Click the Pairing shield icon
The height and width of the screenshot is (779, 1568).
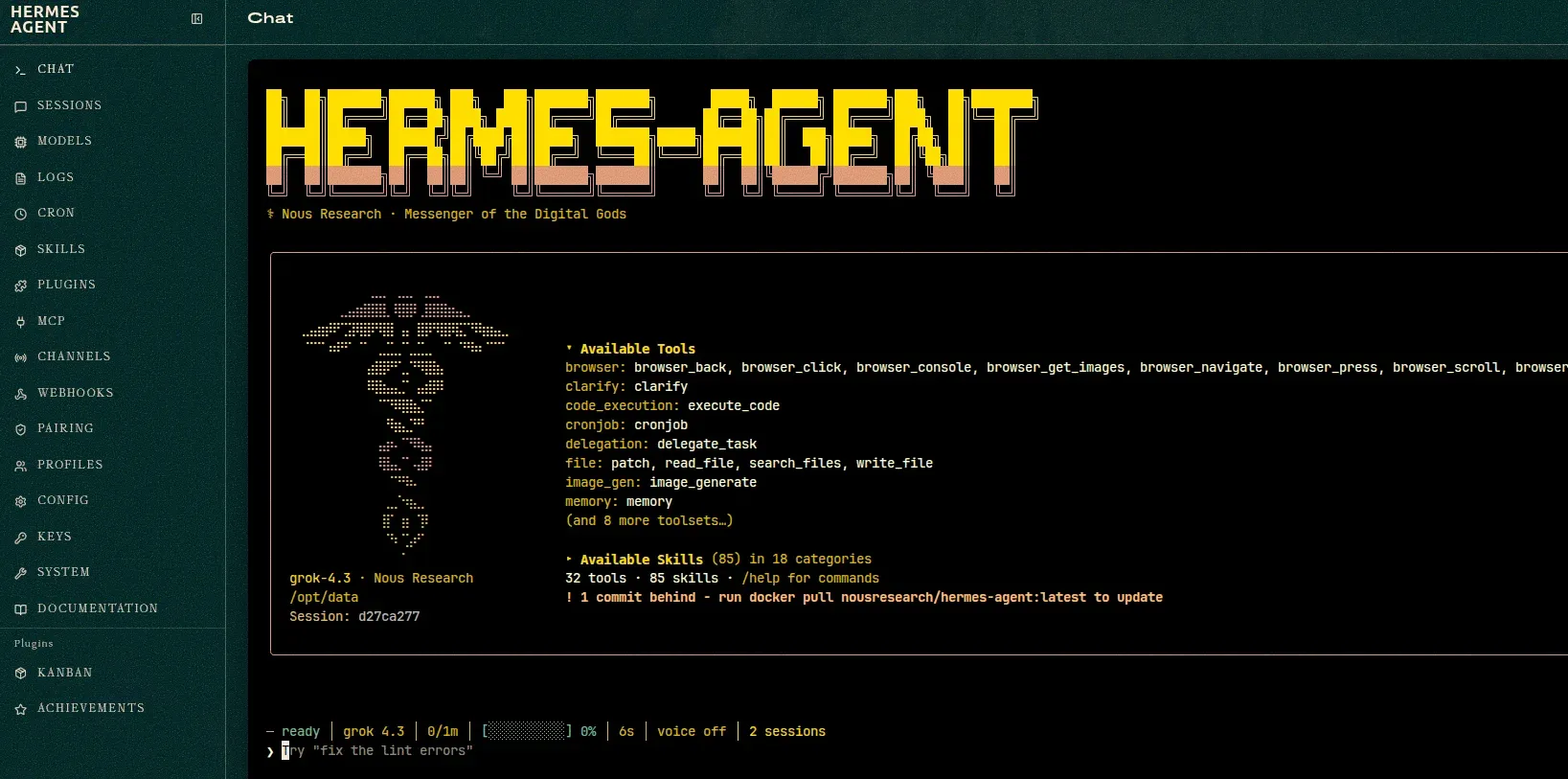click(20, 429)
